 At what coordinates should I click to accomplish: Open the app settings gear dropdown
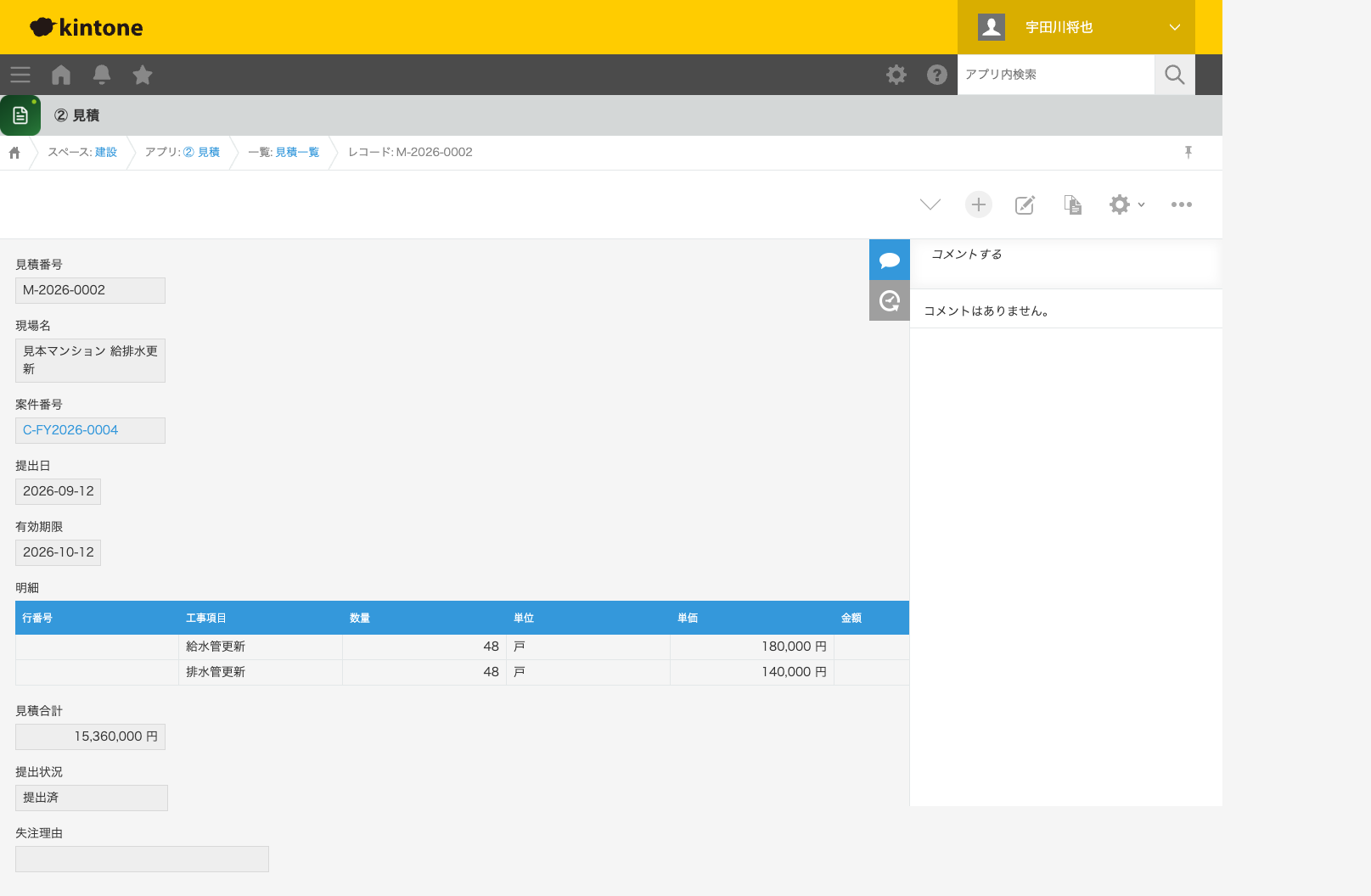(1127, 204)
